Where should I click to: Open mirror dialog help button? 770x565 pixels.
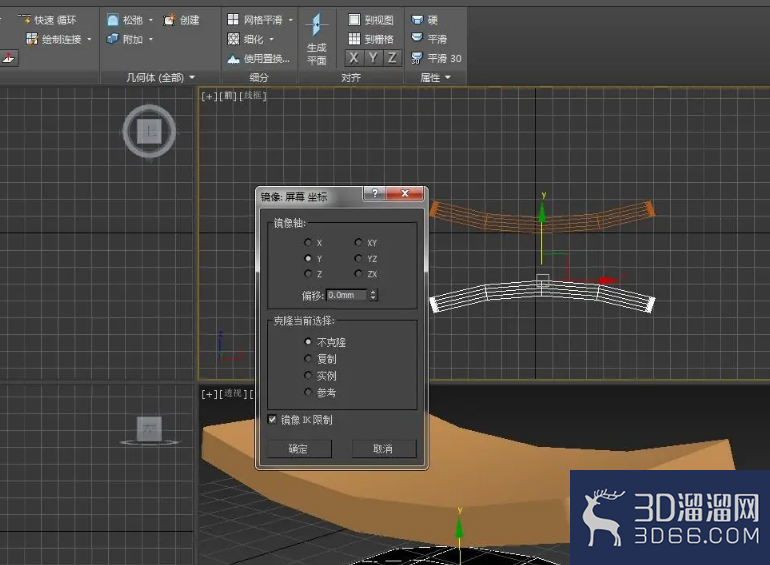coord(375,193)
